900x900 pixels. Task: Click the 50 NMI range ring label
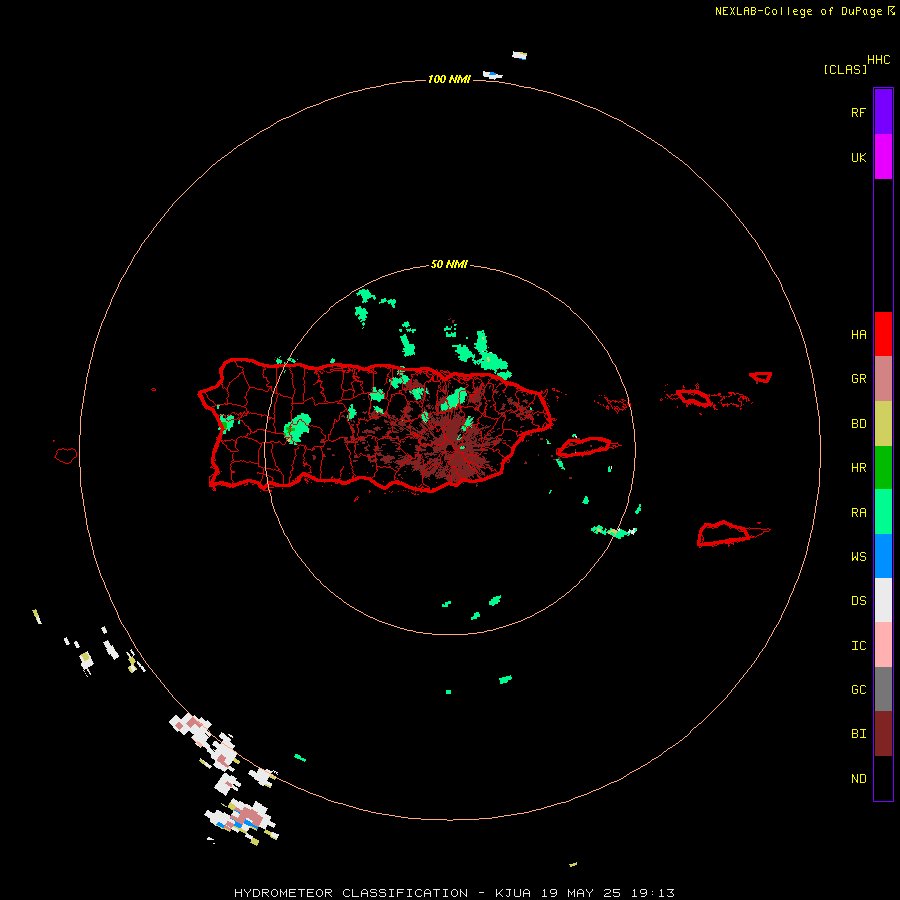449,265
